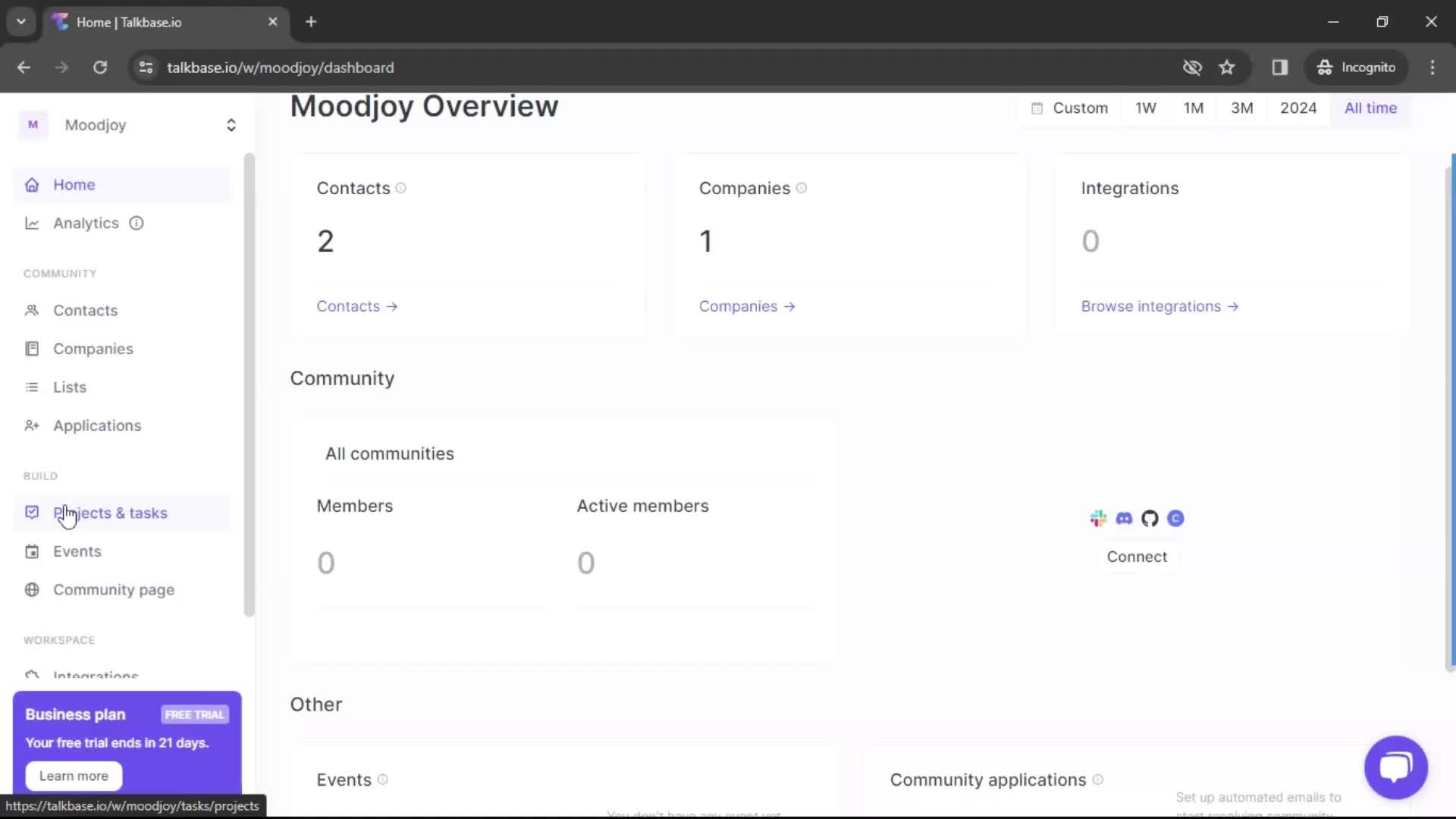Screen dimensions: 1456x819
Task: Select the All time filter option
Action: [1370, 108]
